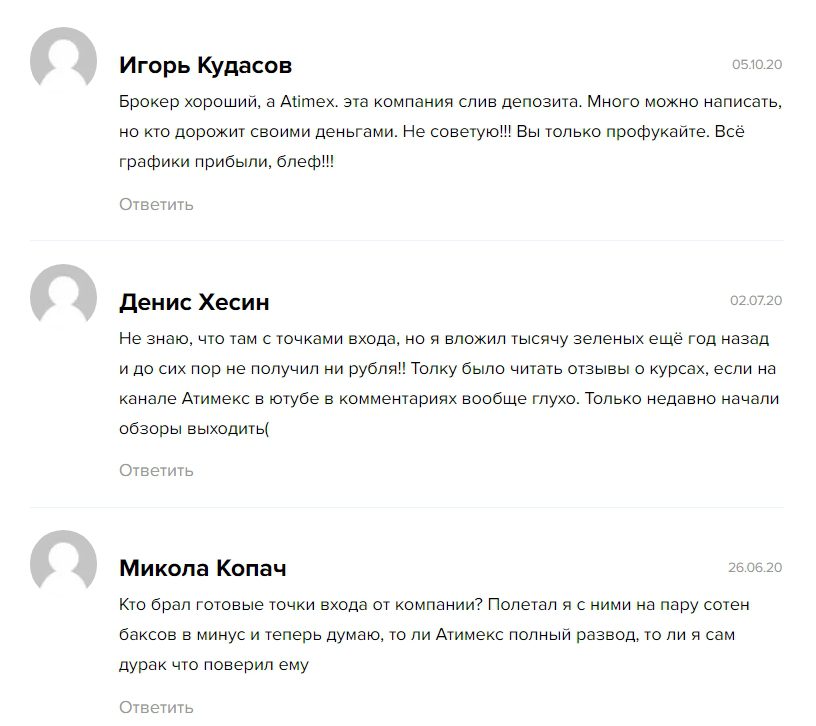Select the timestamp 26.06.20
The width and height of the screenshot is (816, 726).
pyautogui.click(x=755, y=567)
